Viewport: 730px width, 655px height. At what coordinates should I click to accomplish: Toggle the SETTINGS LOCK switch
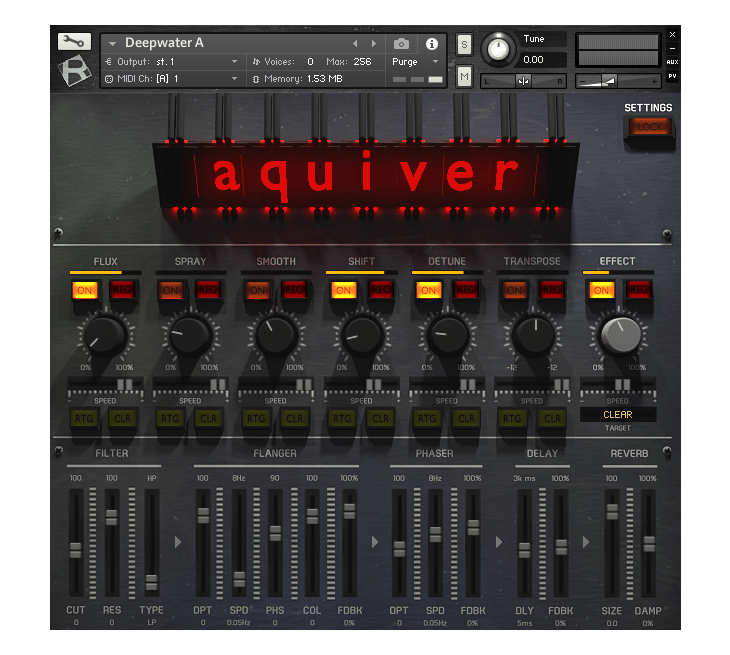[649, 127]
